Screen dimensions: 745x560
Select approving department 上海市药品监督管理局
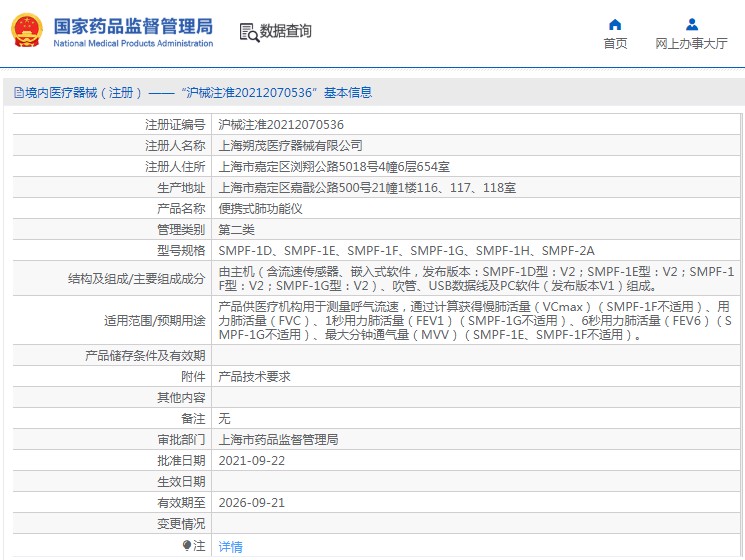click(278, 439)
